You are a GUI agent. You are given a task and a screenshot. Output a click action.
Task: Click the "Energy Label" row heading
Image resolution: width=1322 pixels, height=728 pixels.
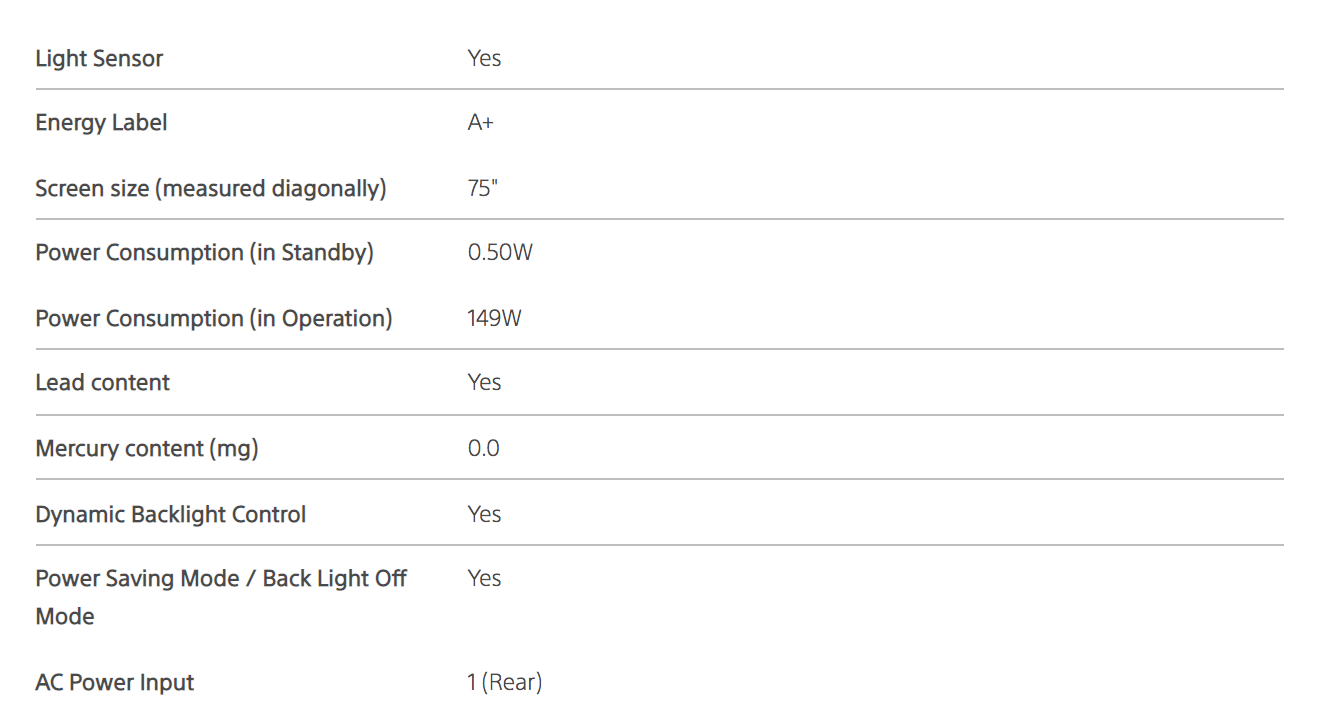click(101, 123)
